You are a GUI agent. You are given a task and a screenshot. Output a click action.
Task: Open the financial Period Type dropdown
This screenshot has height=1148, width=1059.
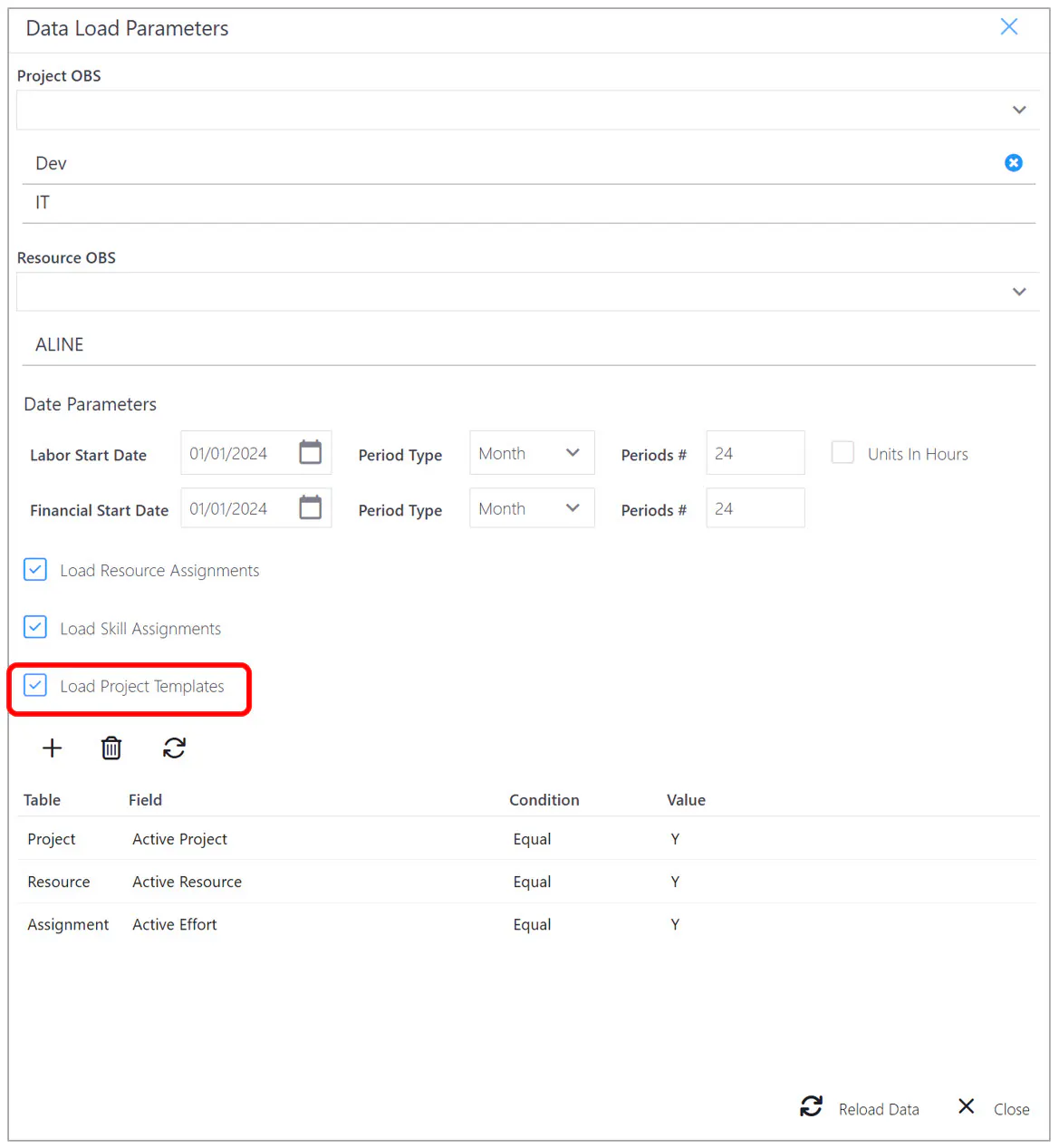pyautogui.click(x=532, y=508)
